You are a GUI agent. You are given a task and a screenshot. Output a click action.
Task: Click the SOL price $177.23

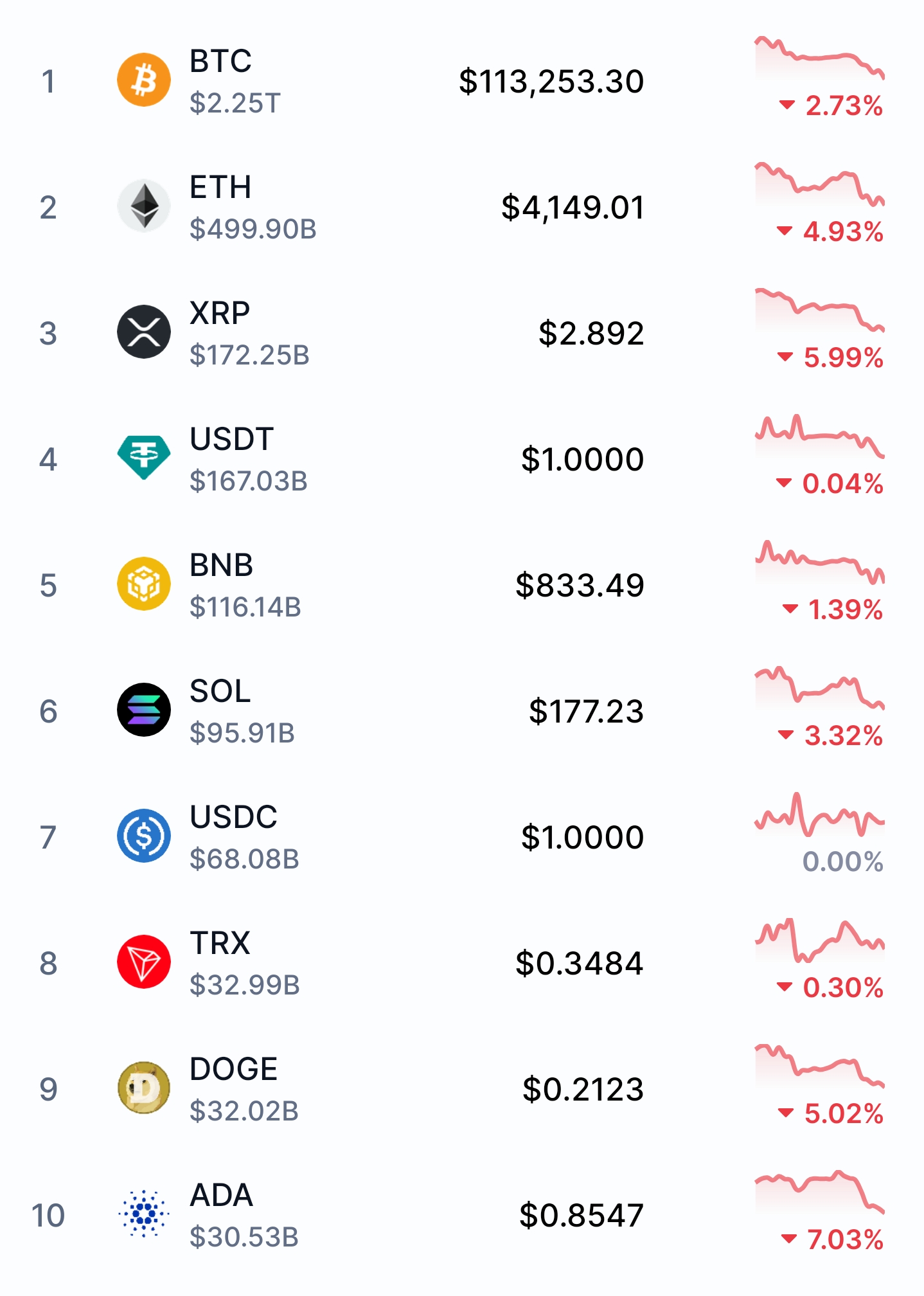(x=586, y=712)
